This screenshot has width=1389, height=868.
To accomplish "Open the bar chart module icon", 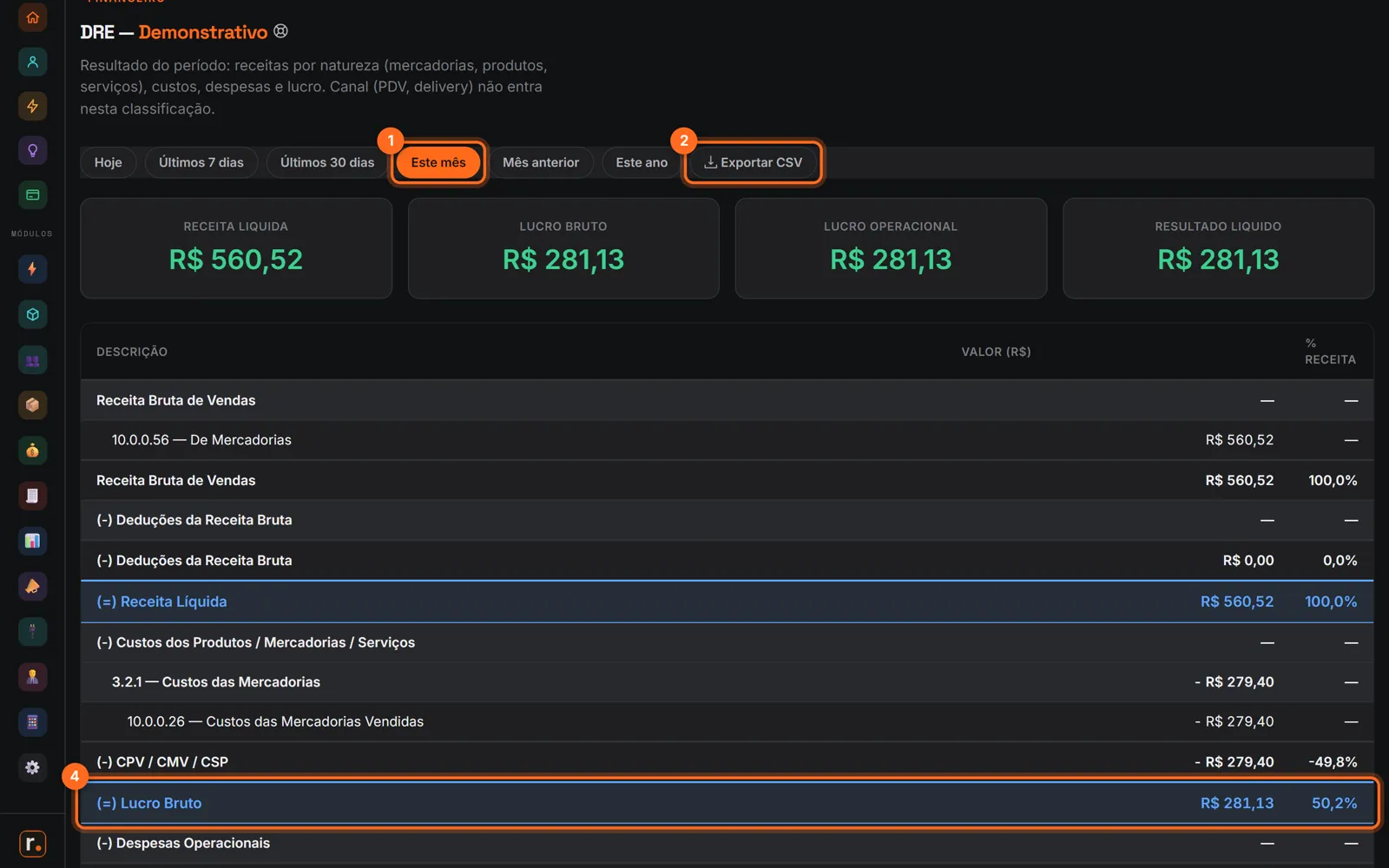I will tap(32, 541).
